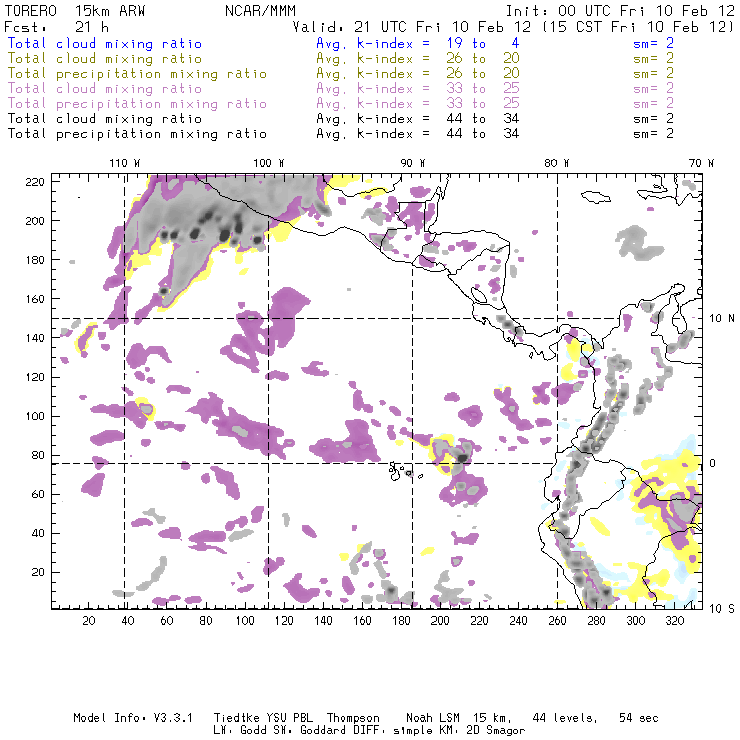This screenshot has height=740, width=740.
Task: Click the "90 W" longitude label
Action: point(413,163)
